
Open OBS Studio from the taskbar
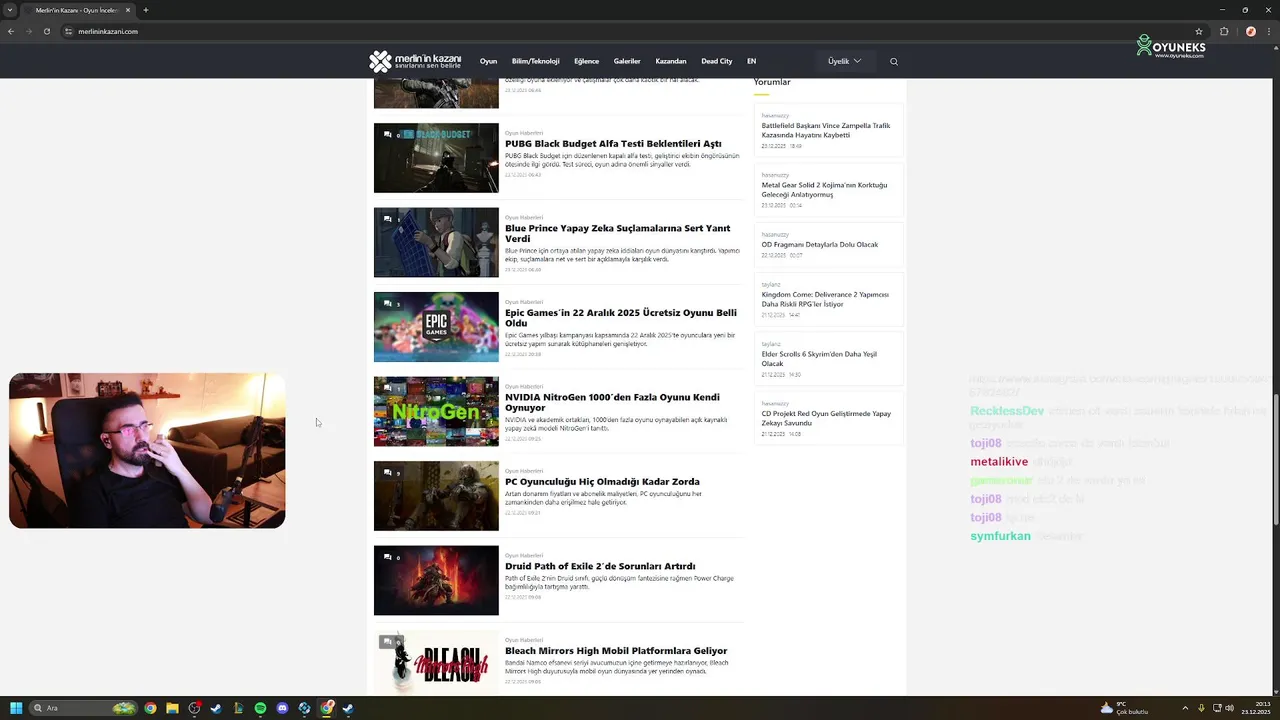194,708
